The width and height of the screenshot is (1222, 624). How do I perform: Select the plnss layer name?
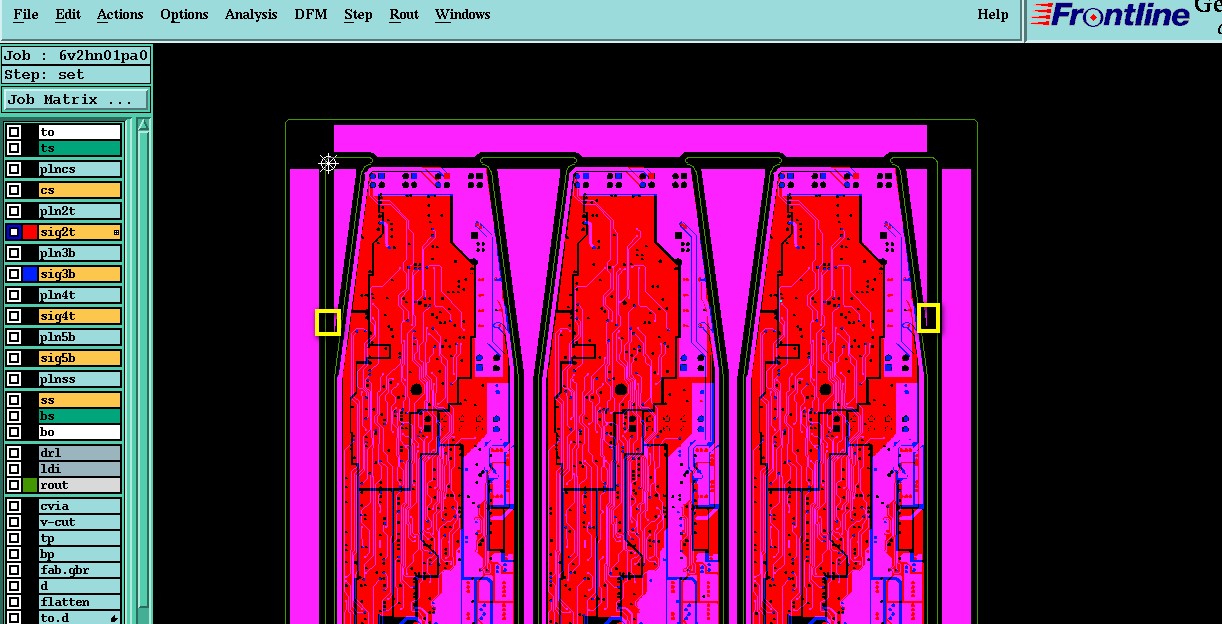(x=80, y=379)
